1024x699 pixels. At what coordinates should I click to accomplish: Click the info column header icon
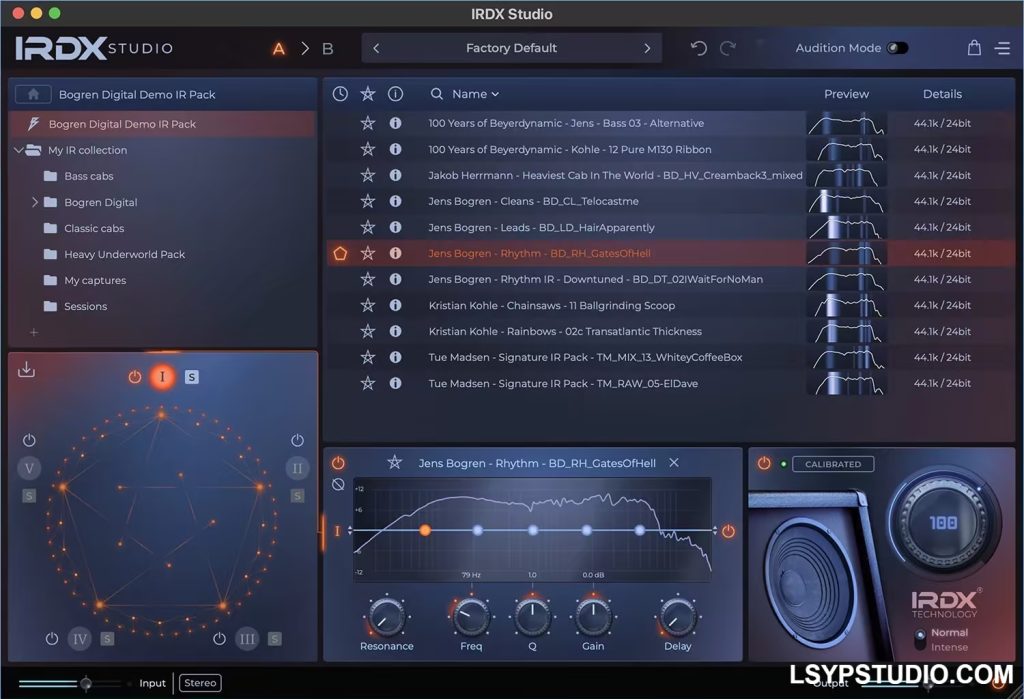pos(395,94)
